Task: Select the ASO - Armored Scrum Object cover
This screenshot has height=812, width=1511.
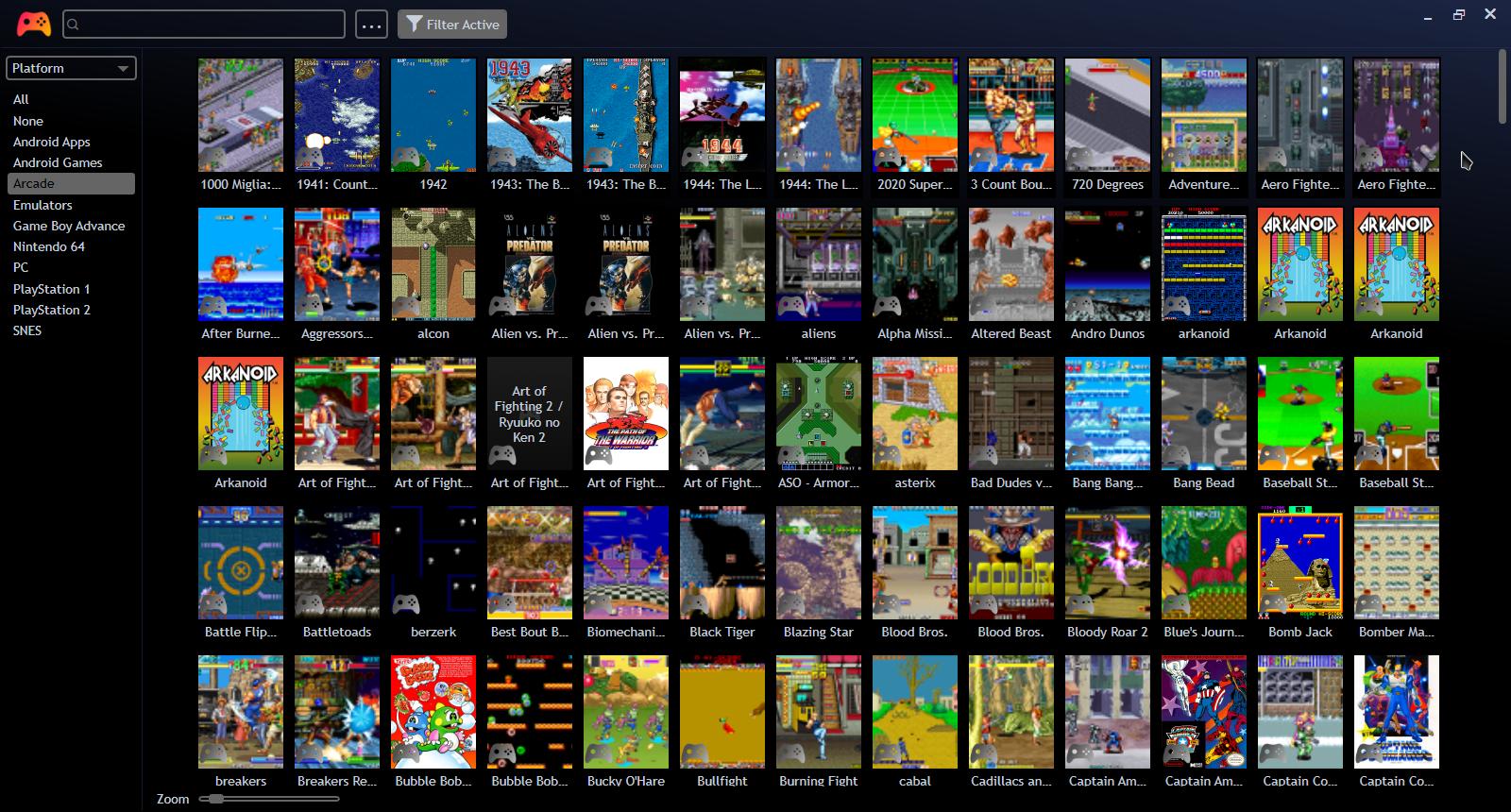Action: [819, 414]
